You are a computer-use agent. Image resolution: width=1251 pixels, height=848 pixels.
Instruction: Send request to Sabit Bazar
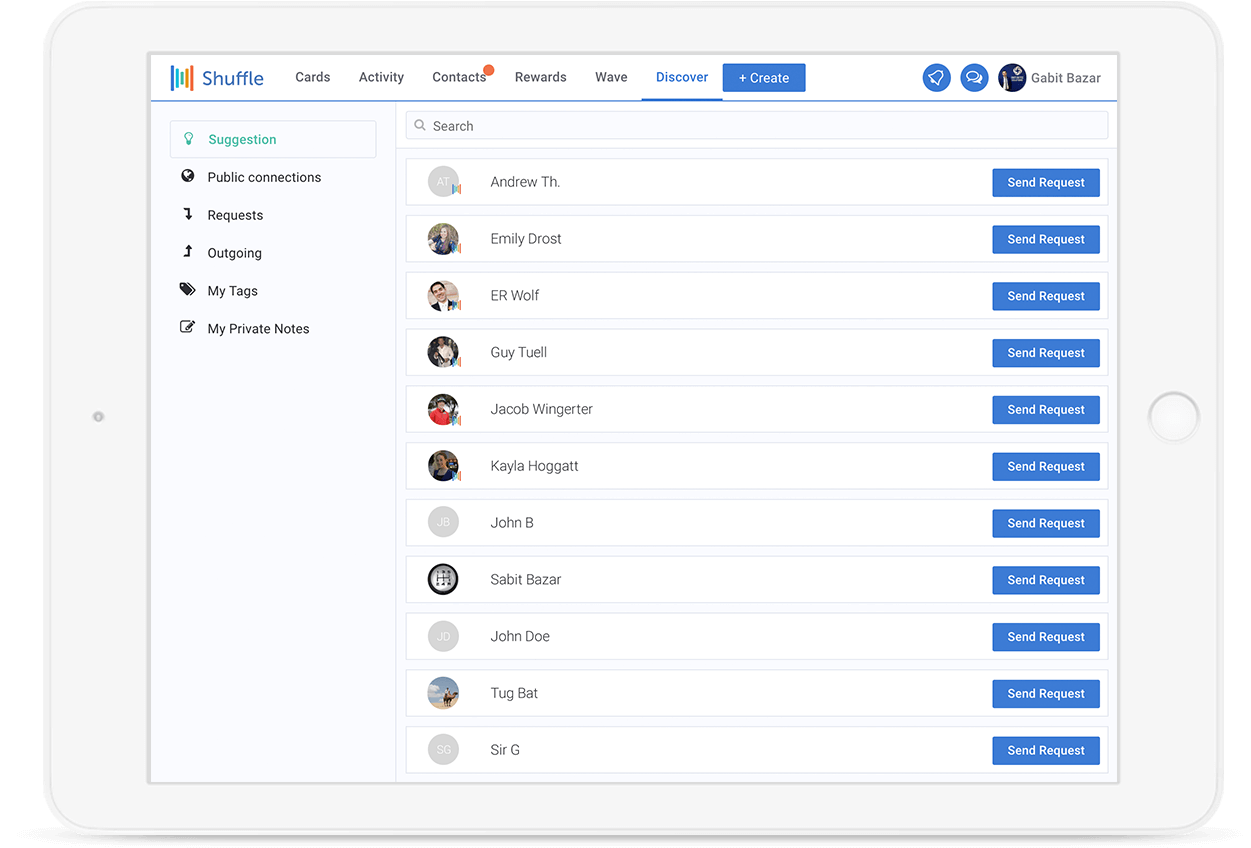pos(1045,580)
